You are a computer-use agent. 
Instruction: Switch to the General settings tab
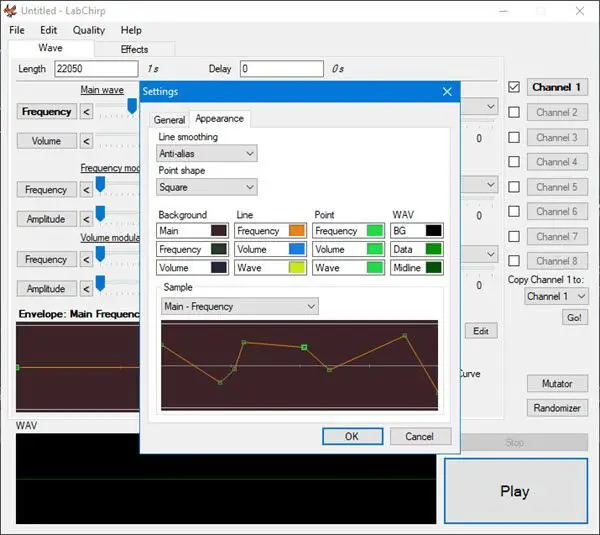coord(169,120)
